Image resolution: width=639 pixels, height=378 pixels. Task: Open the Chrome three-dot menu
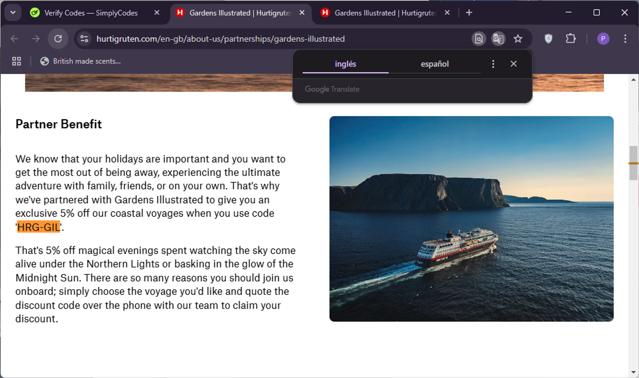pyautogui.click(x=625, y=39)
